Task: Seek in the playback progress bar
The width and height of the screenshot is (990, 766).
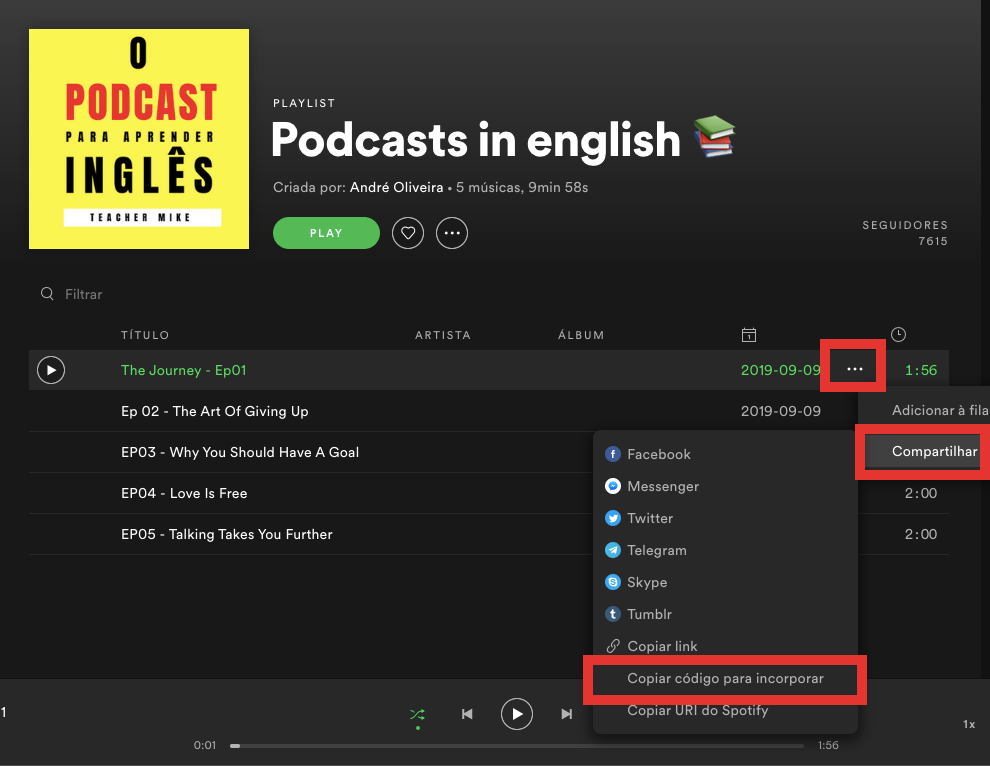Action: coord(516,746)
